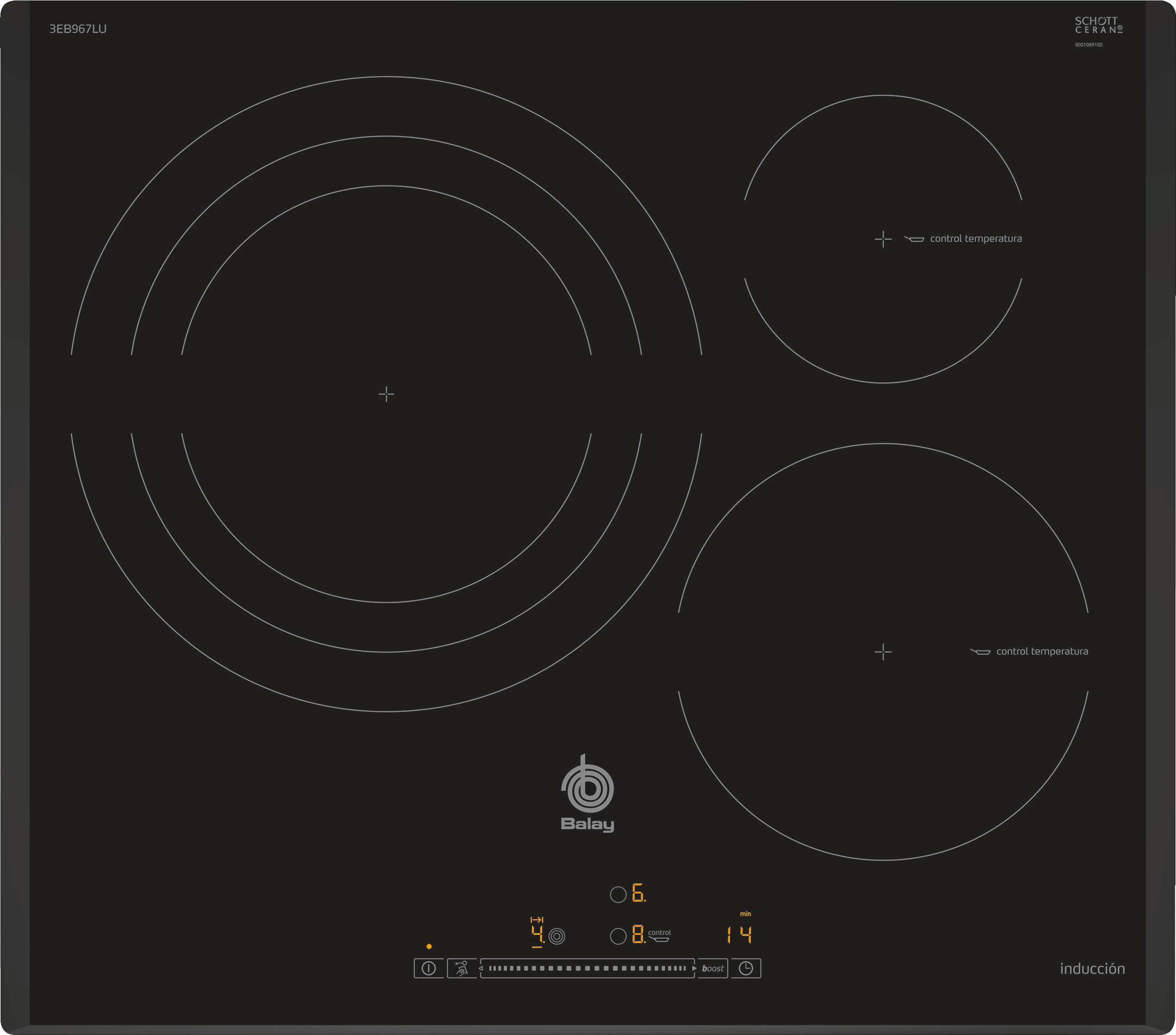This screenshot has width=1176, height=1035.
Task: Click control temperatura label in front right zone
Action: click(x=1042, y=652)
